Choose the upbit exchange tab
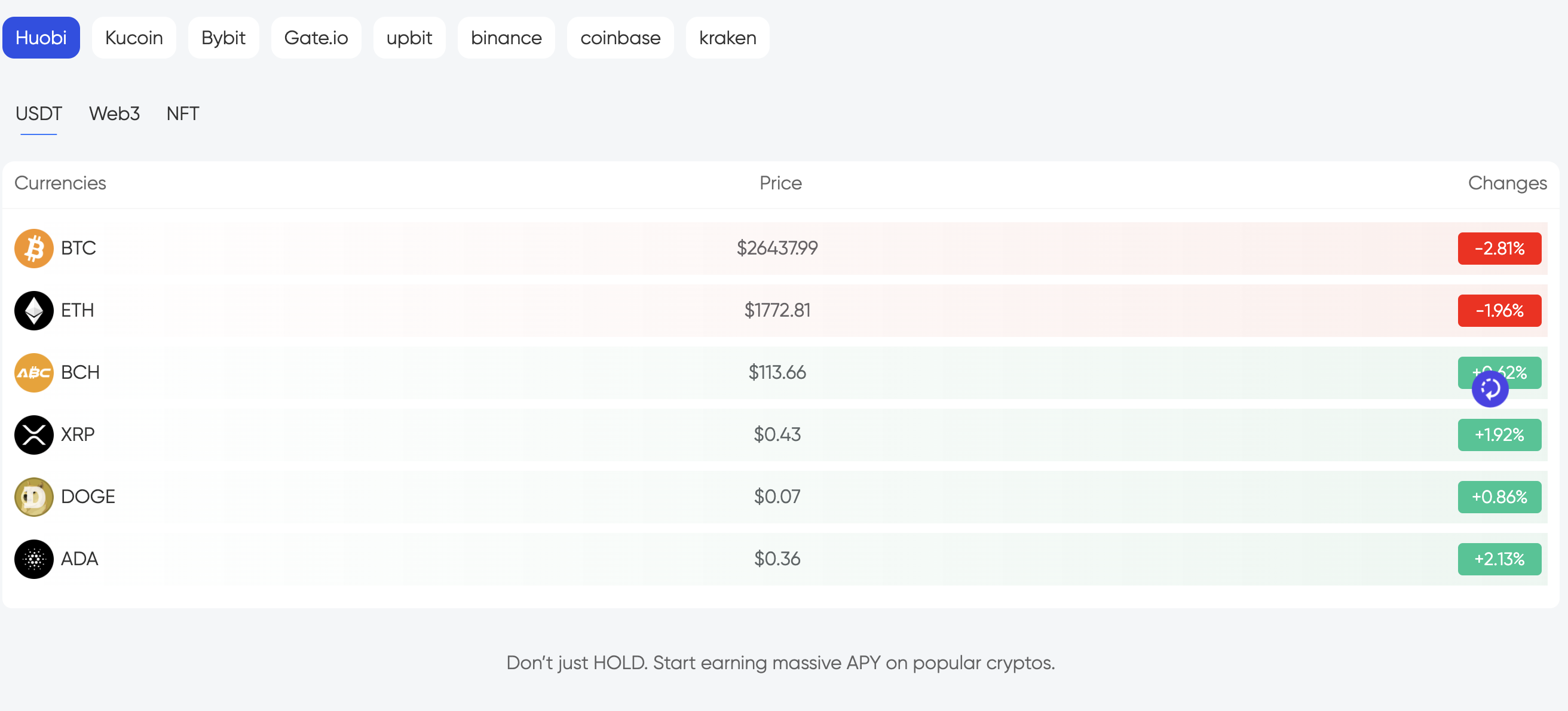Viewport: 1568px width, 711px height. click(x=409, y=38)
